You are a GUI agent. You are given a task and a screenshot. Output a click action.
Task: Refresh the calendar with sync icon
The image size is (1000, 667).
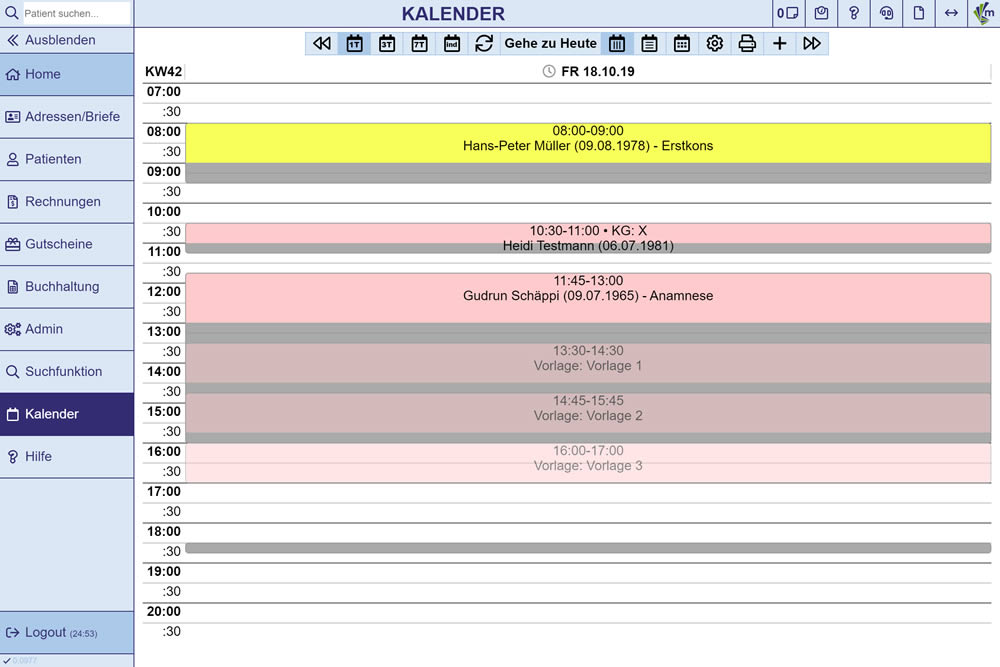[x=484, y=44]
